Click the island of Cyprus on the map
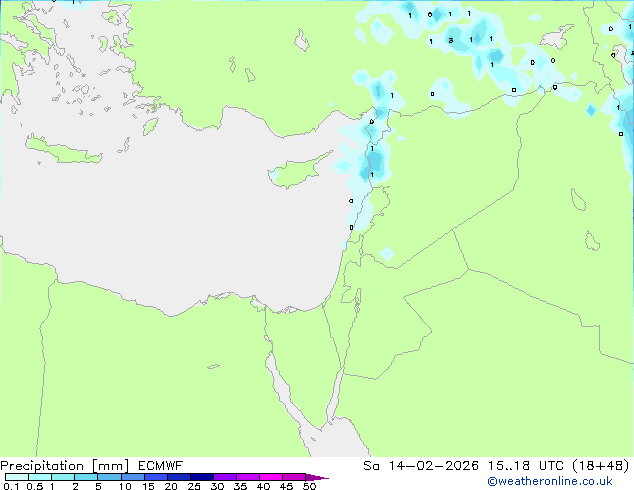Screen dimensions: 634x490 pos(297,172)
